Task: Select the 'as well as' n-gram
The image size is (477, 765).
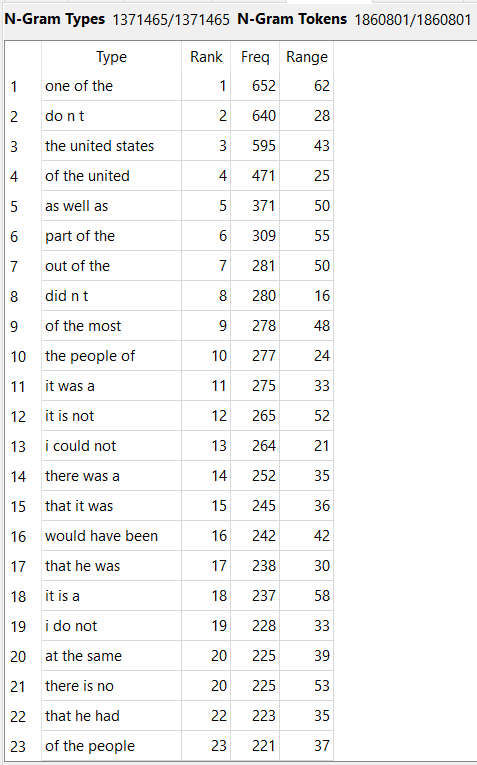Action: click(77, 206)
